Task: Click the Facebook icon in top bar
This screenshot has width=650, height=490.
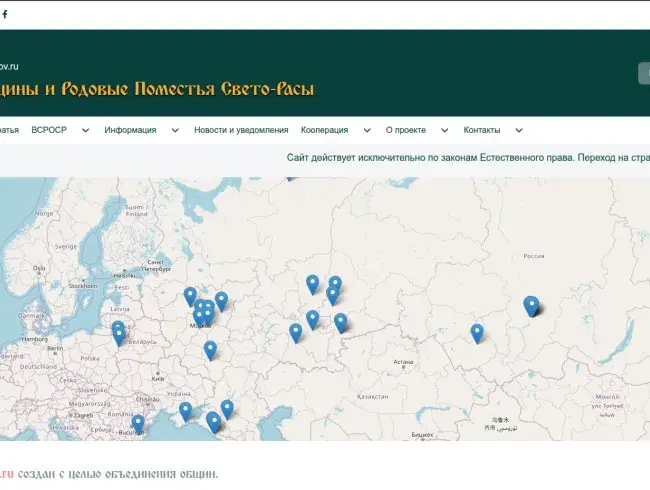Action: pos(5,14)
